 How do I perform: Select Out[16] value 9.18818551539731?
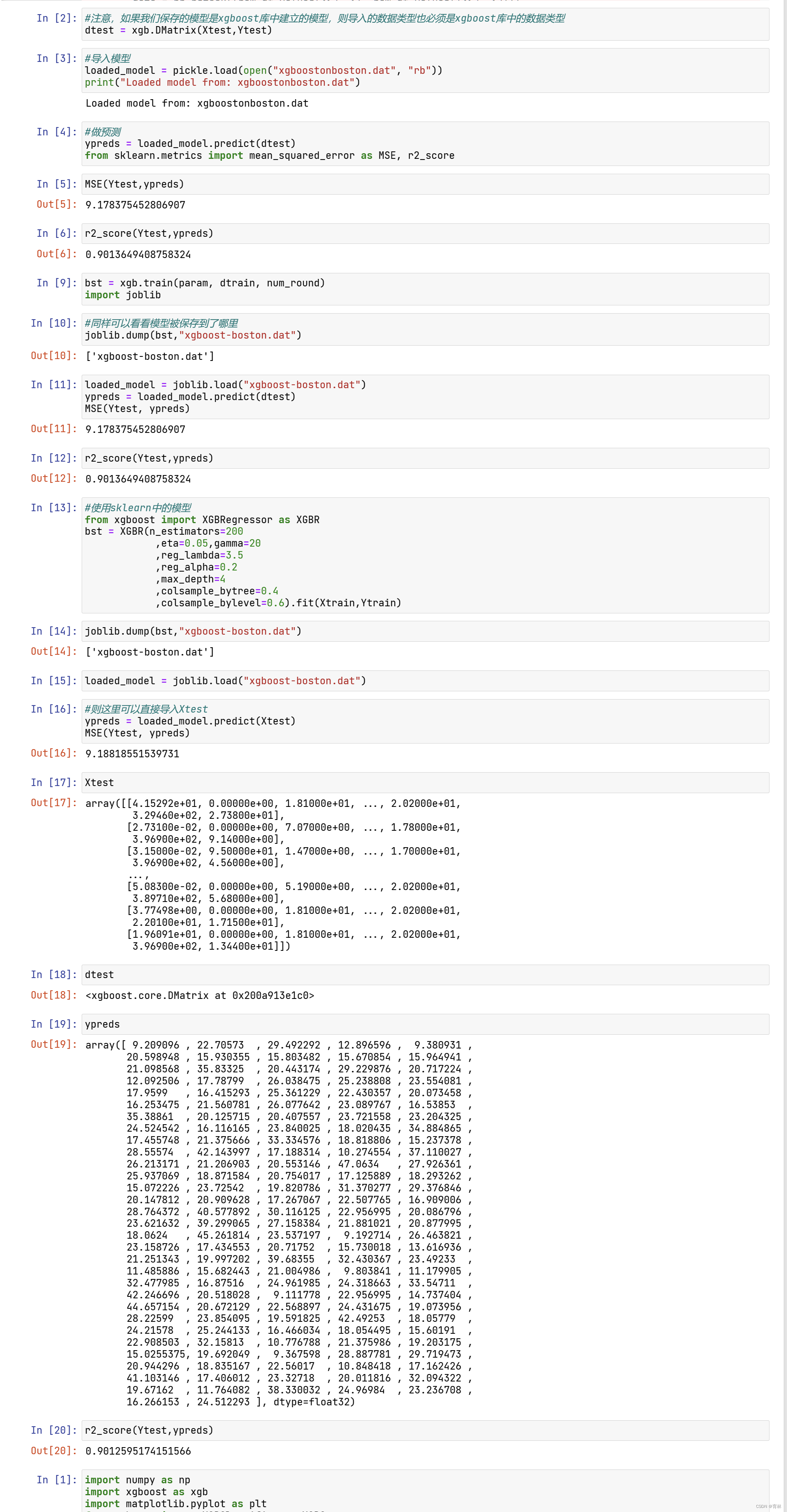(132, 754)
